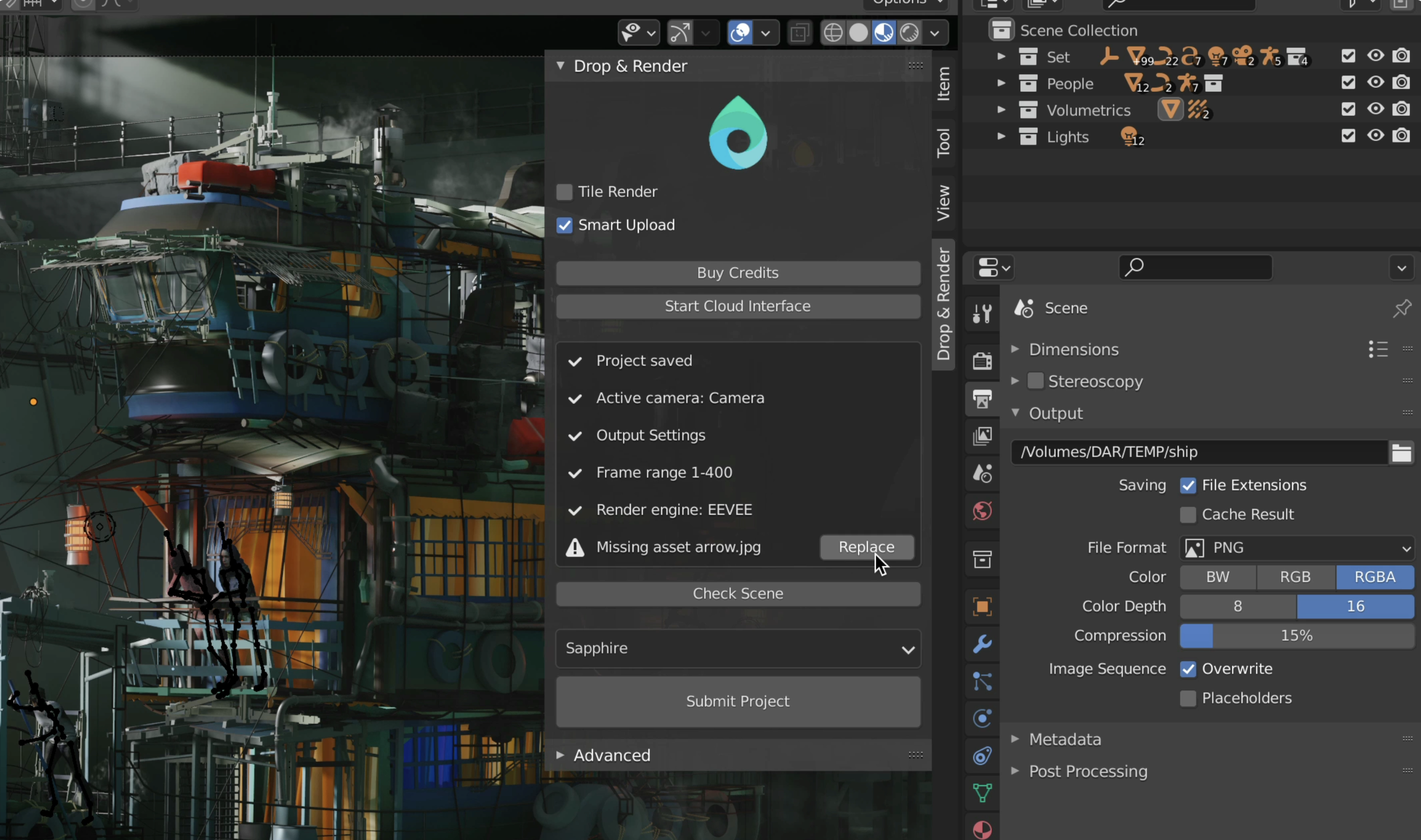This screenshot has height=840, width=1421.
Task: Open the View Layer properties tab icon
Action: [x=982, y=436]
